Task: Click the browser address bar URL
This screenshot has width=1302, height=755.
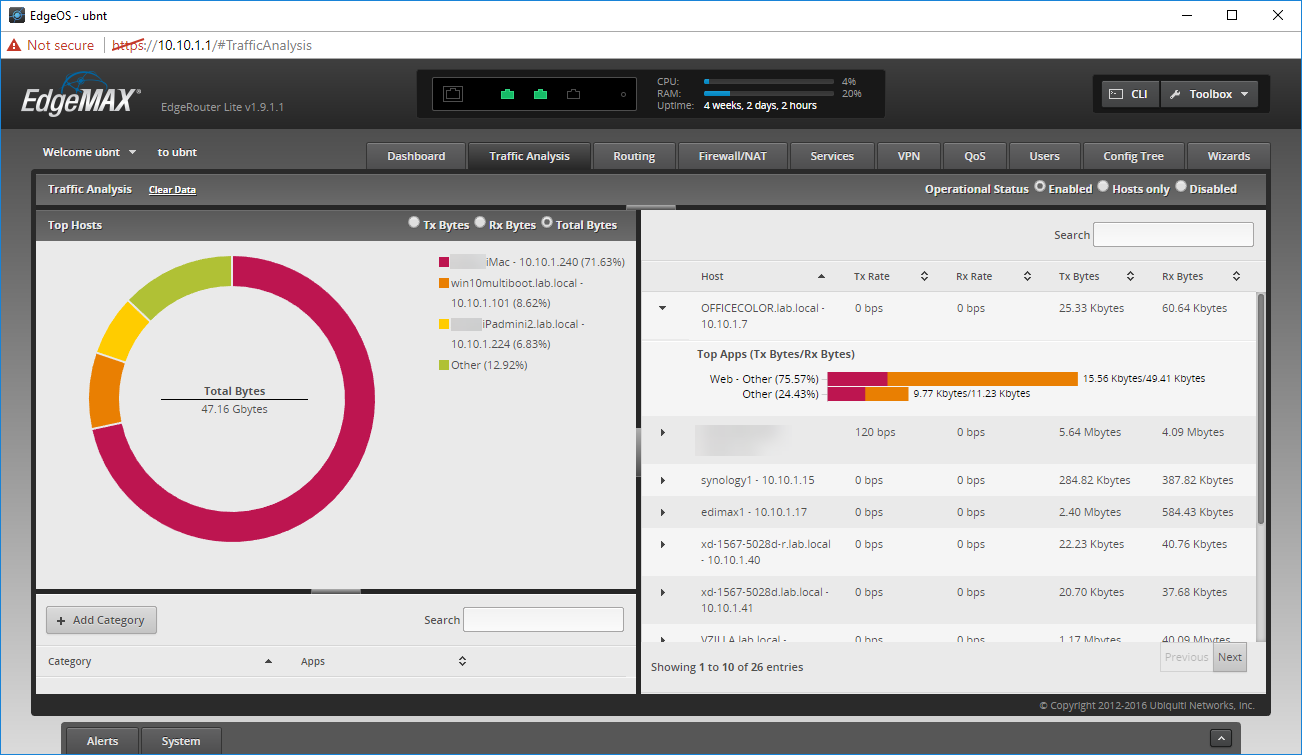Action: click(x=211, y=45)
